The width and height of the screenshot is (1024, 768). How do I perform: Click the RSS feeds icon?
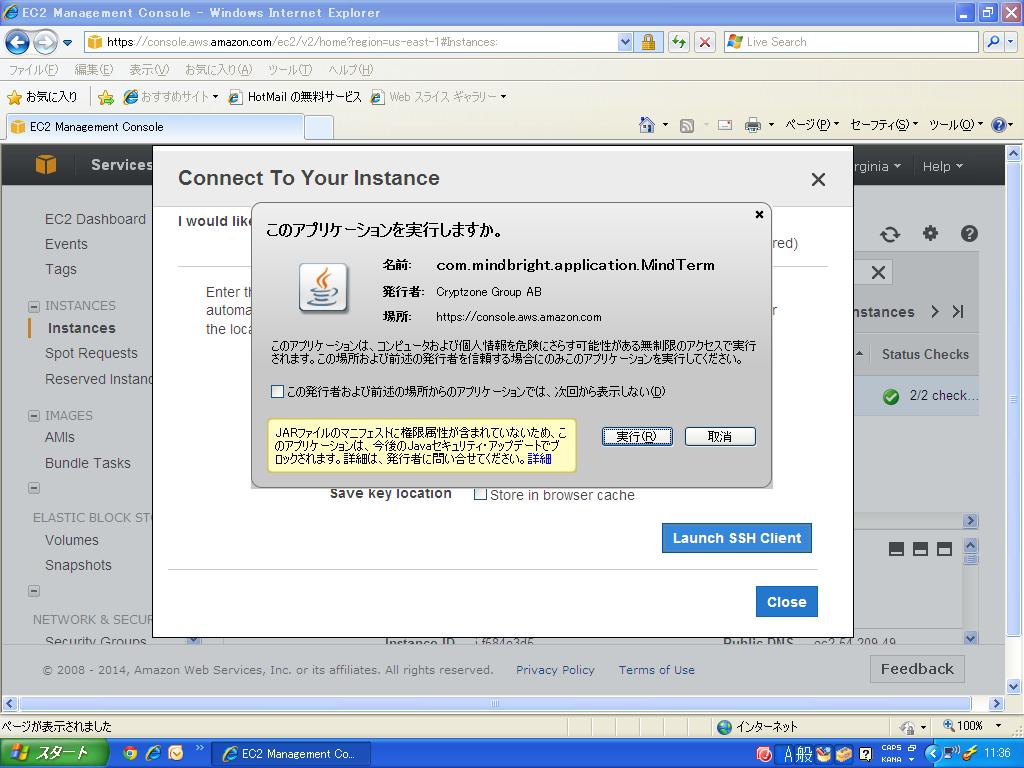[x=686, y=125]
